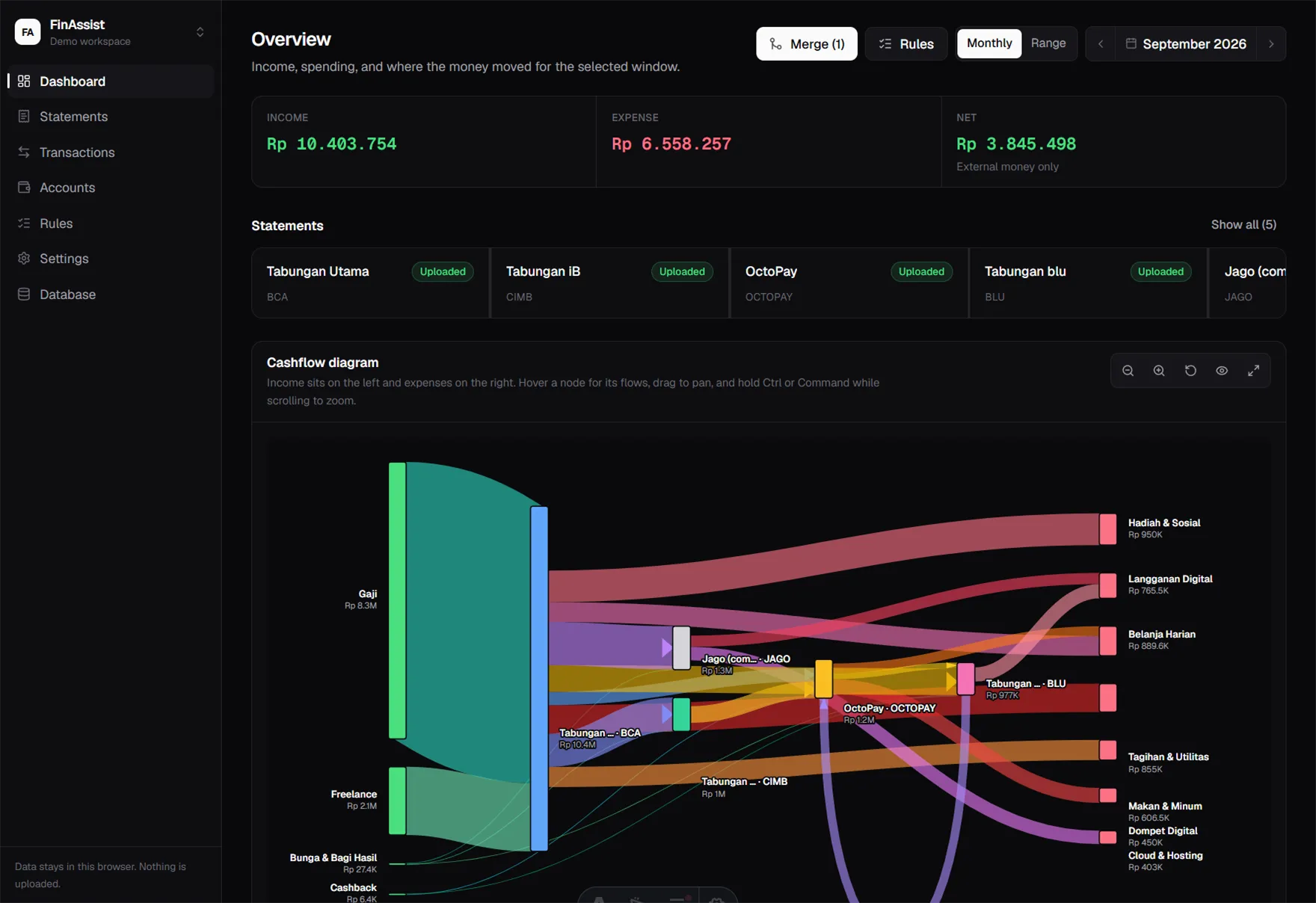
Task: Click the Langganan Digital expense node
Action: [1107, 585]
